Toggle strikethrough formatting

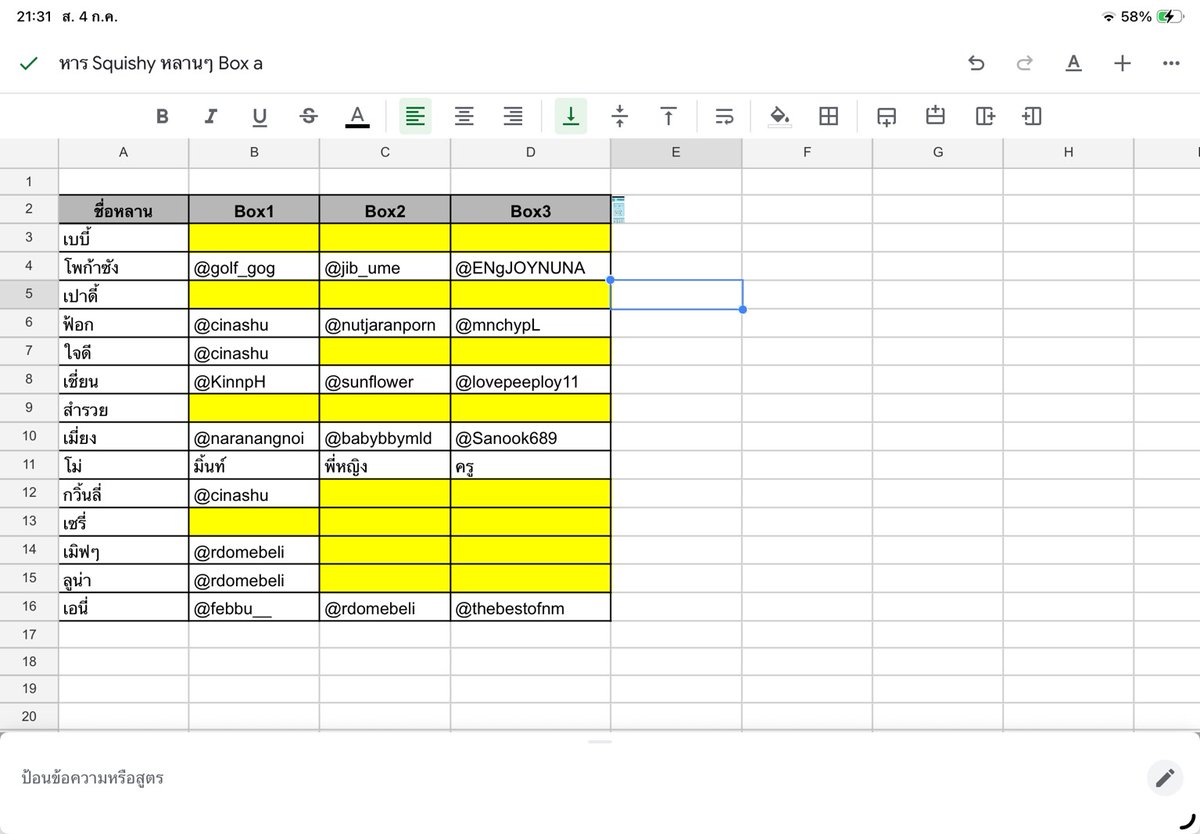click(308, 117)
